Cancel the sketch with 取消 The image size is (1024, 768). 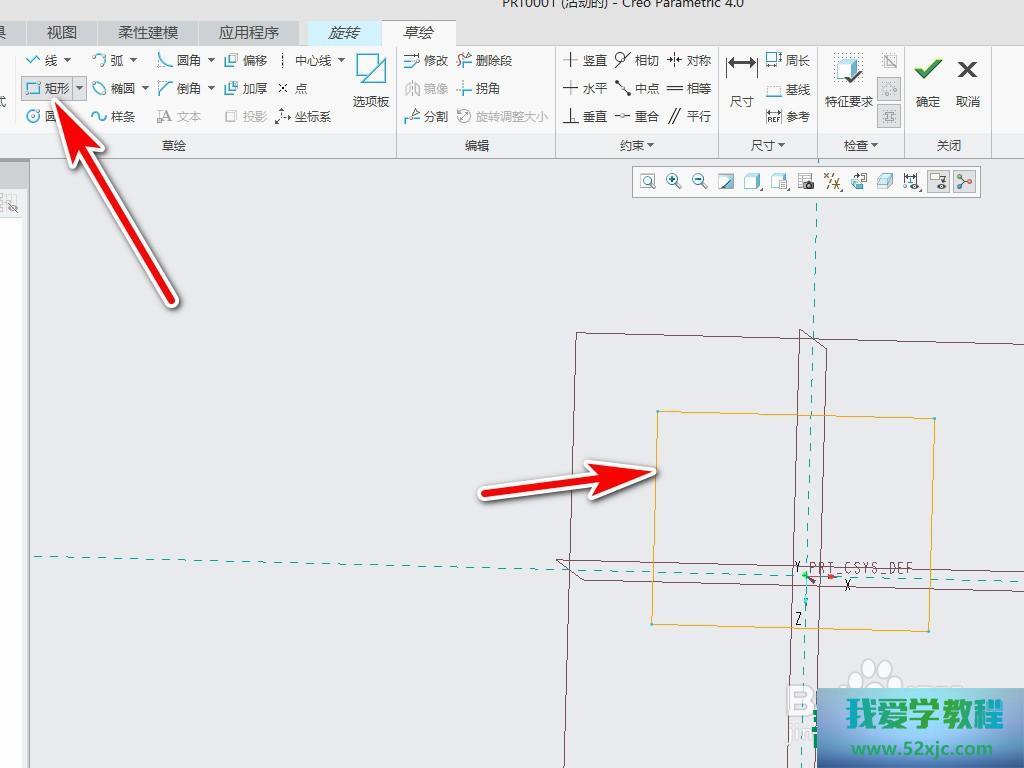click(967, 80)
